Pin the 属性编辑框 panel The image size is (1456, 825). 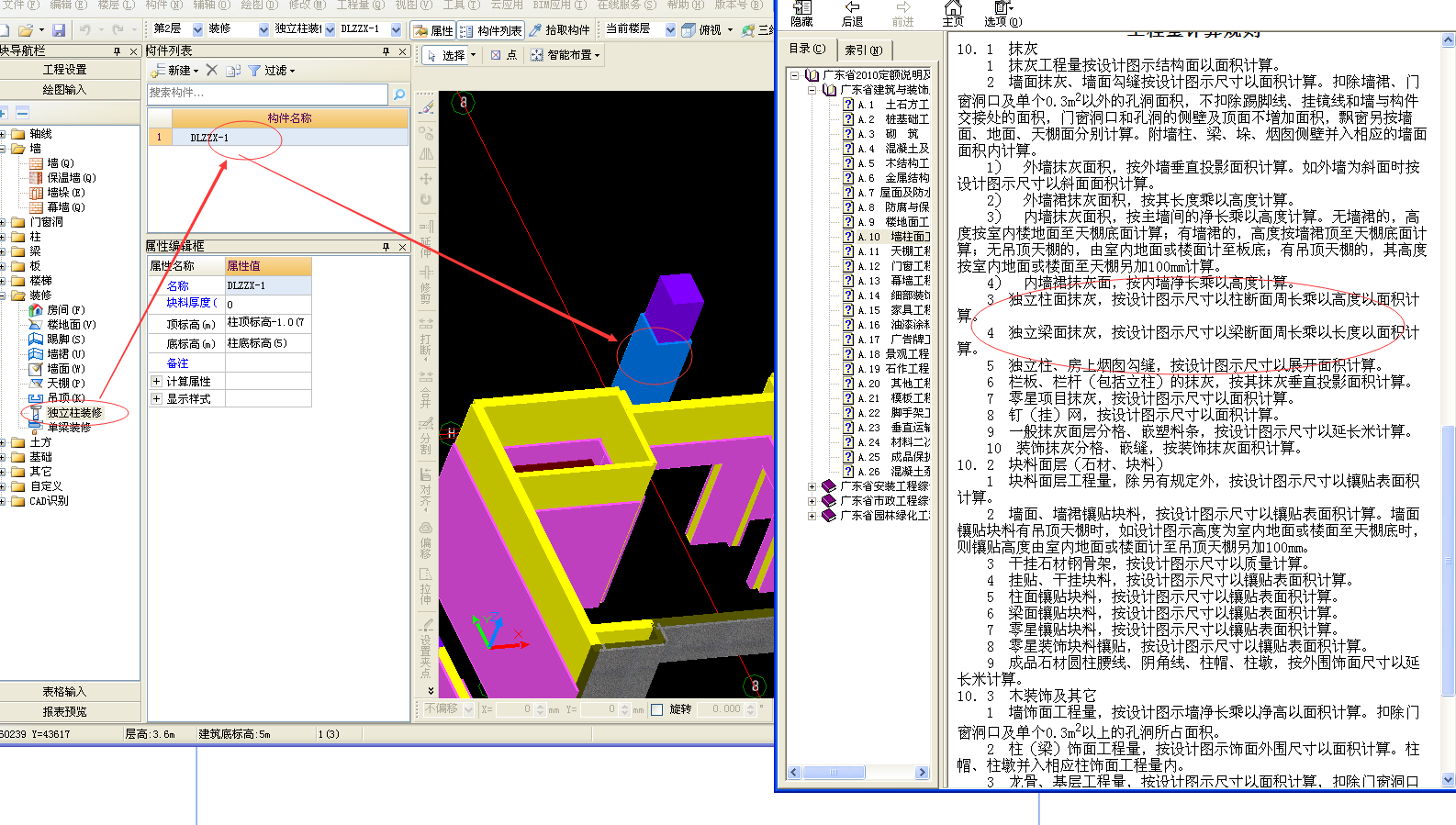click(386, 247)
